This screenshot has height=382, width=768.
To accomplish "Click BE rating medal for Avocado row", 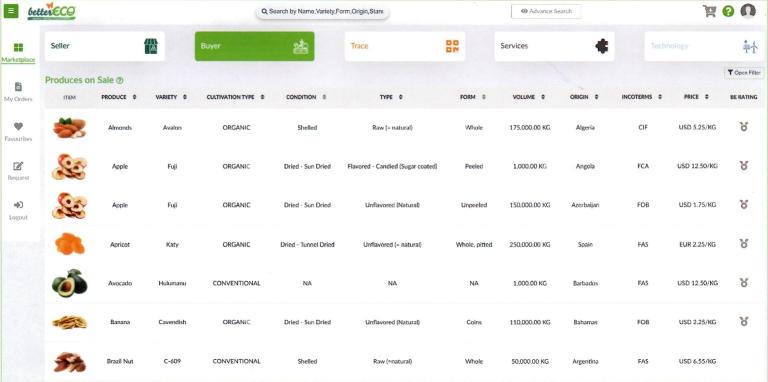I will [x=744, y=283].
